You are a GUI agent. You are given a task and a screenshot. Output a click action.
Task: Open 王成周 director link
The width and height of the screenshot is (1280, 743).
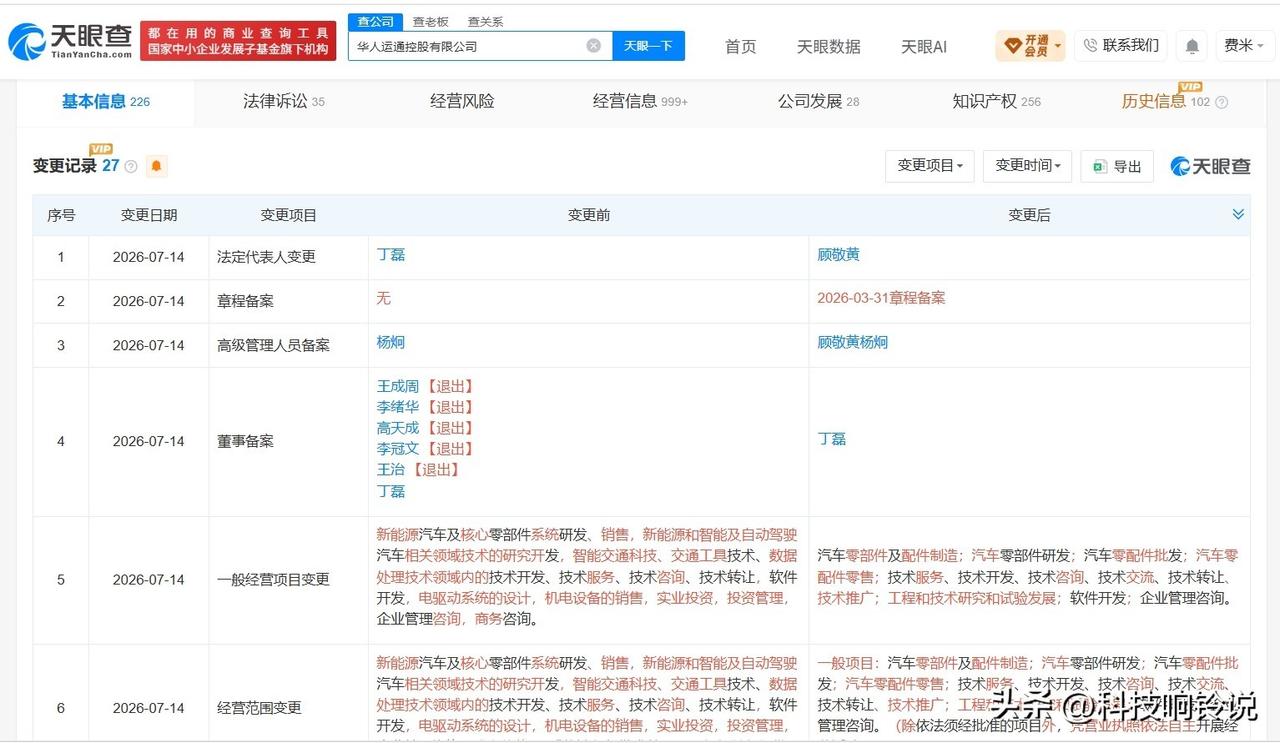click(x=398, y=386)
